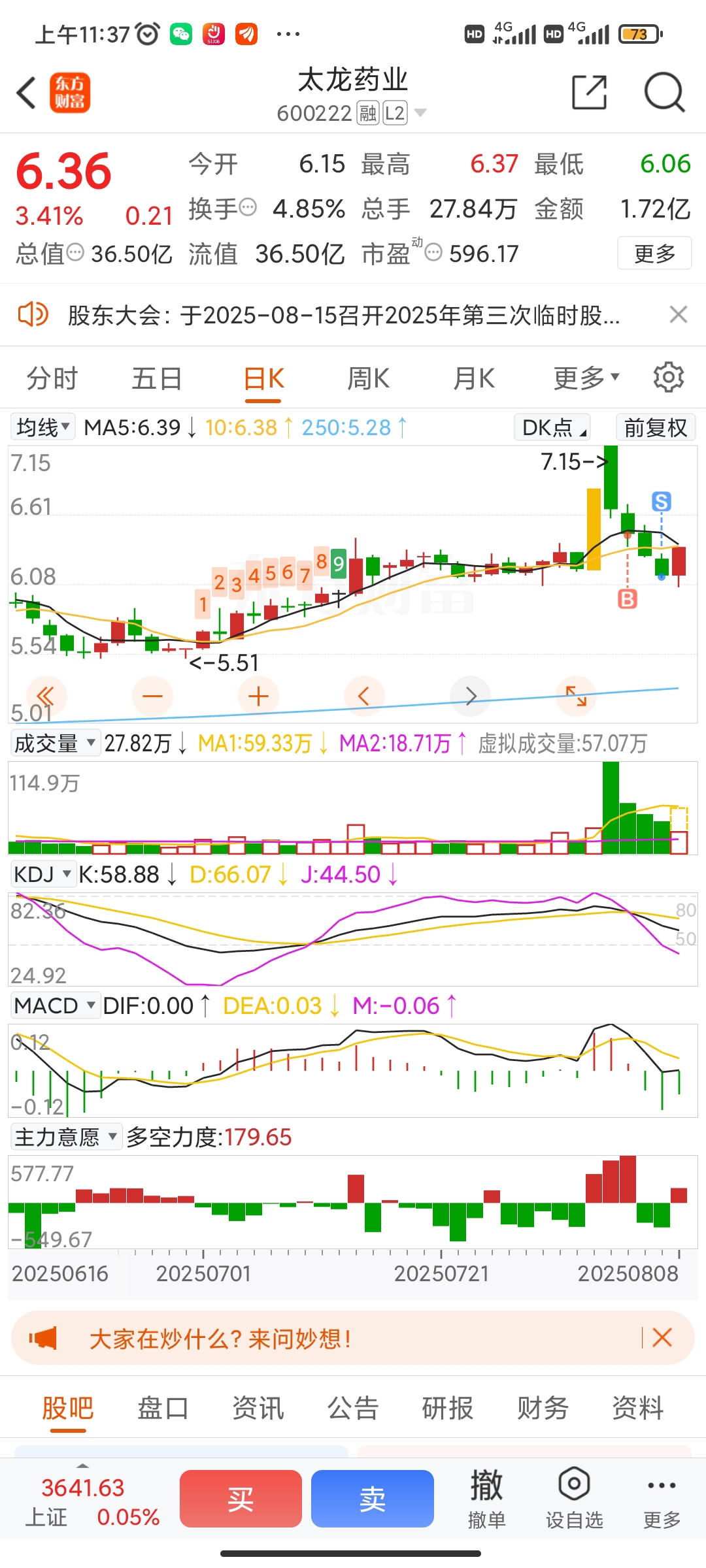Screen dimensions: 706x1568
Task: Zoom in chart with plus icon
Action: 258,696
